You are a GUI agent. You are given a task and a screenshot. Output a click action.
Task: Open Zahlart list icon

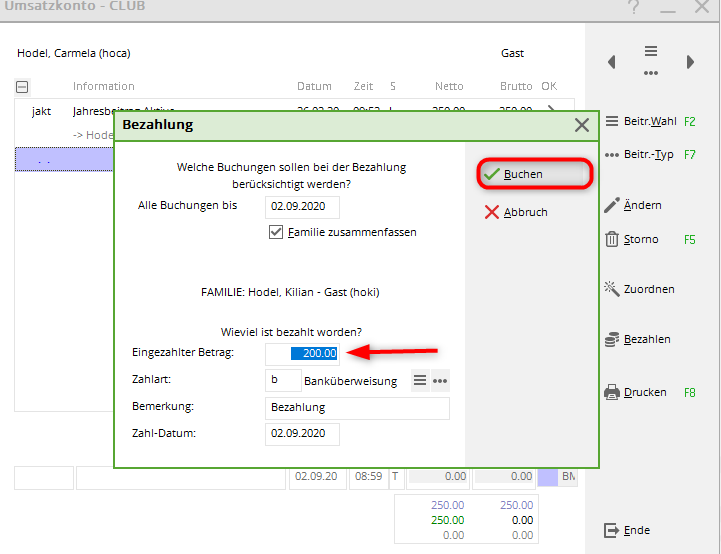click(x=421, y=381)
